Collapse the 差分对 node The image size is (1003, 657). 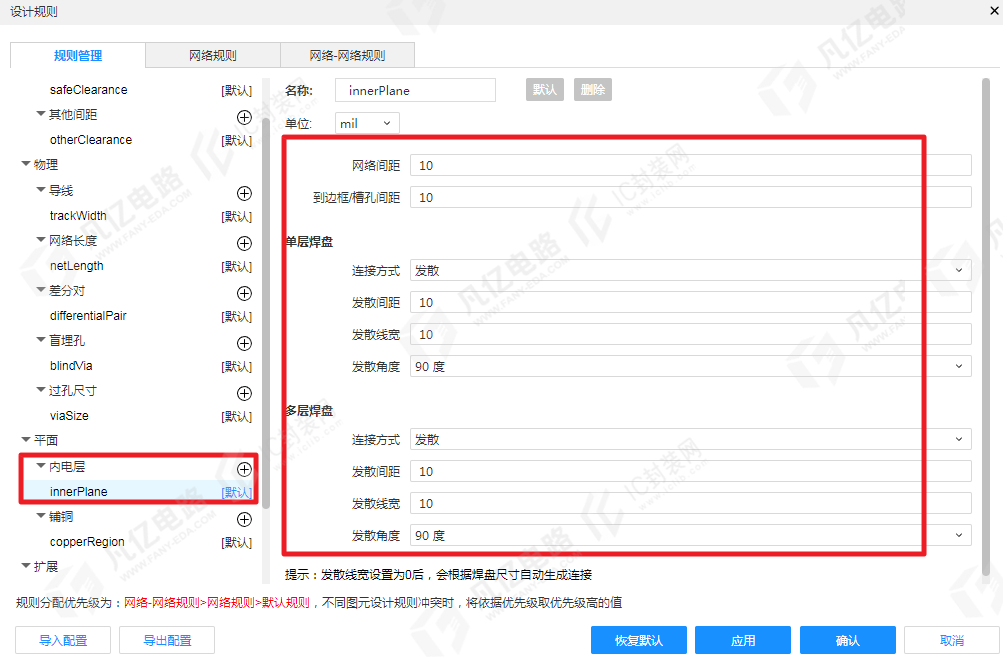(41, 290)
